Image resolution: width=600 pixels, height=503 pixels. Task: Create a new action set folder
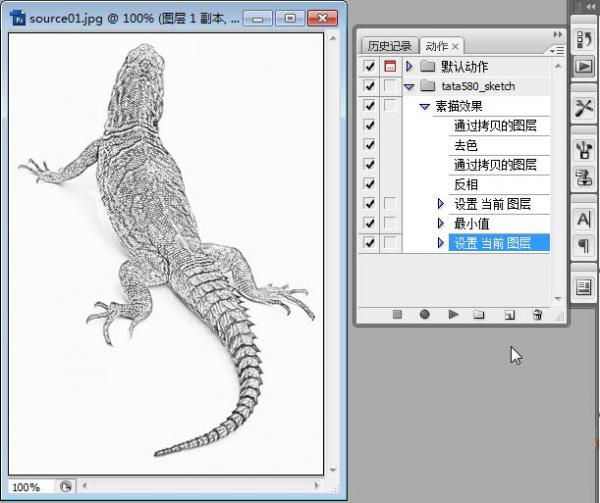(x=479, y=314)
